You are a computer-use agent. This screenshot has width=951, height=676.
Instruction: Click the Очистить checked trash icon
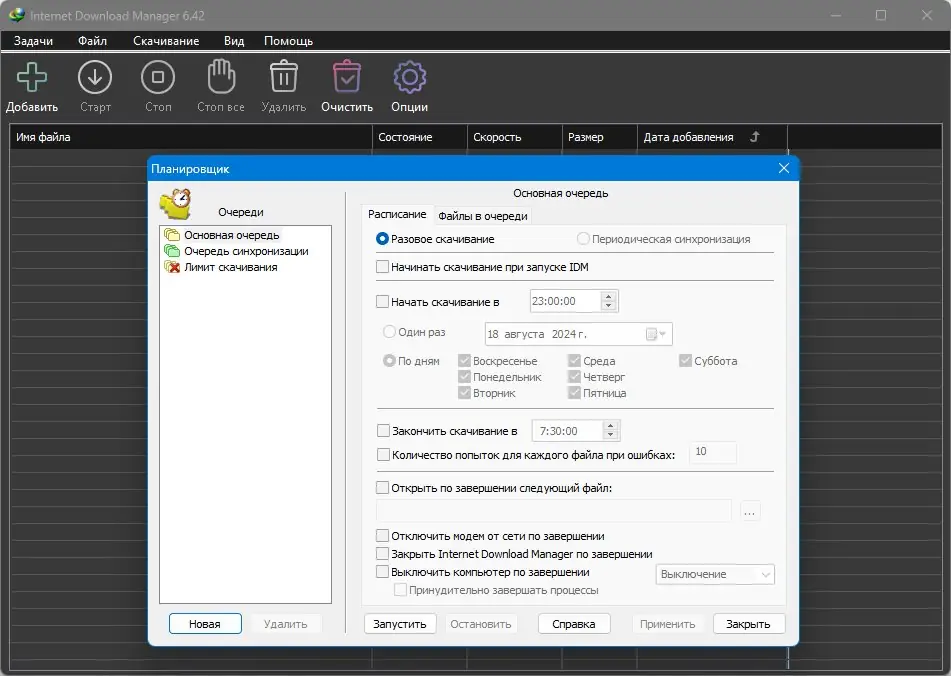(x=347, y=76)
